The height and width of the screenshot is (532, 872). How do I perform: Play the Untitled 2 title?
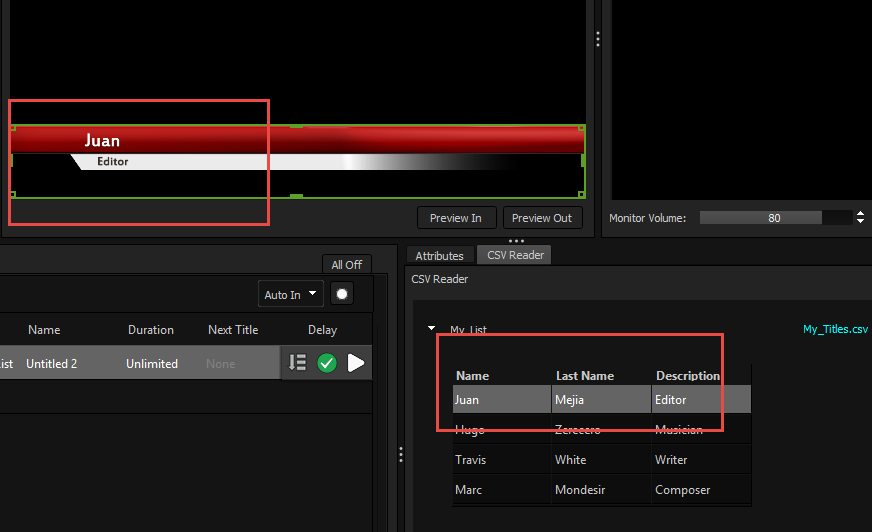[x=356, y=363]
